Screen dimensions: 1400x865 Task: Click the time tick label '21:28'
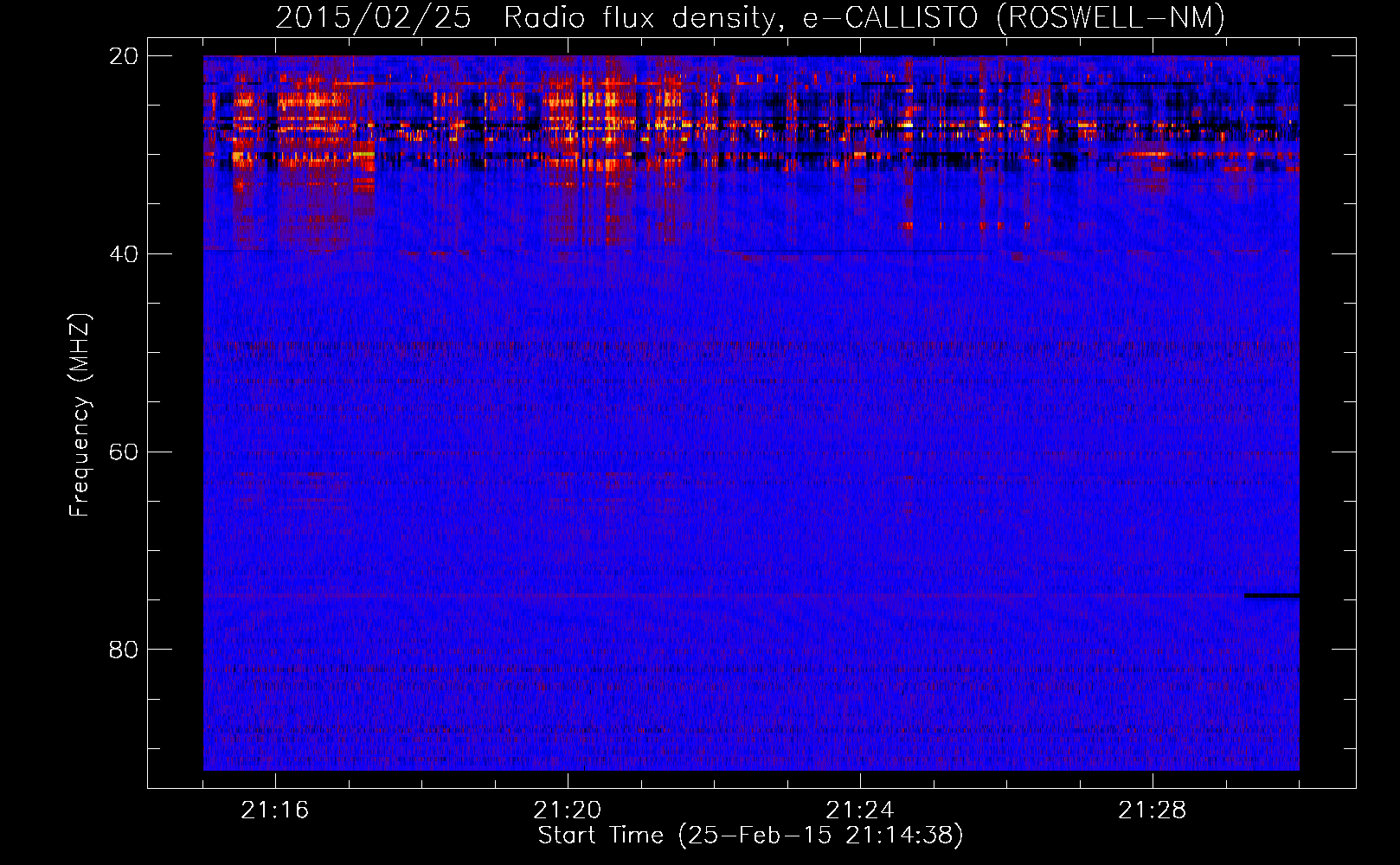click(1153, 811)
